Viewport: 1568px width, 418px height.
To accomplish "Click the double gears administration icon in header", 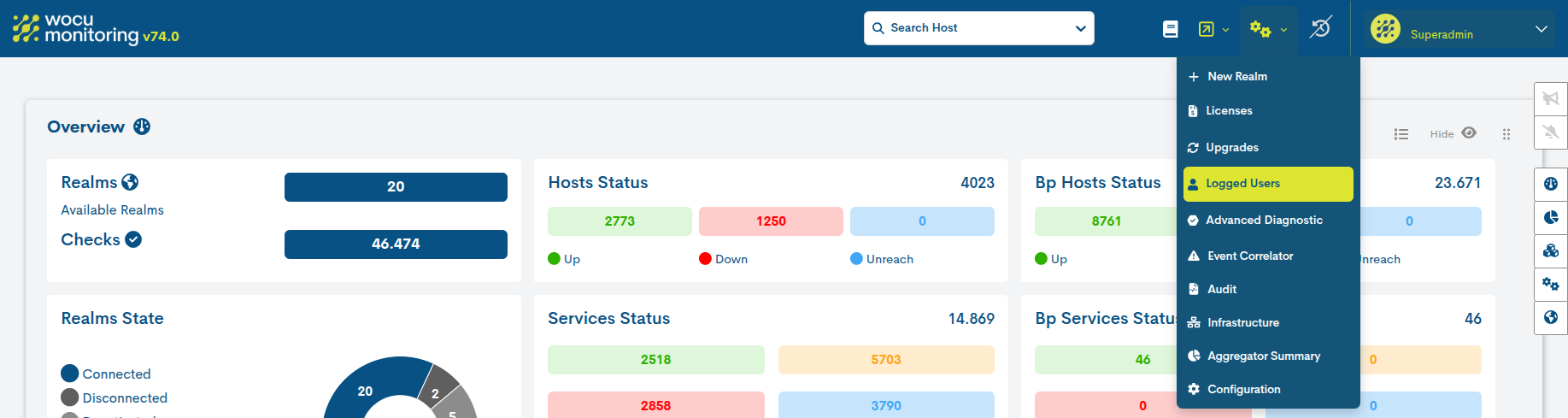I will click(x=1260, y=29).
